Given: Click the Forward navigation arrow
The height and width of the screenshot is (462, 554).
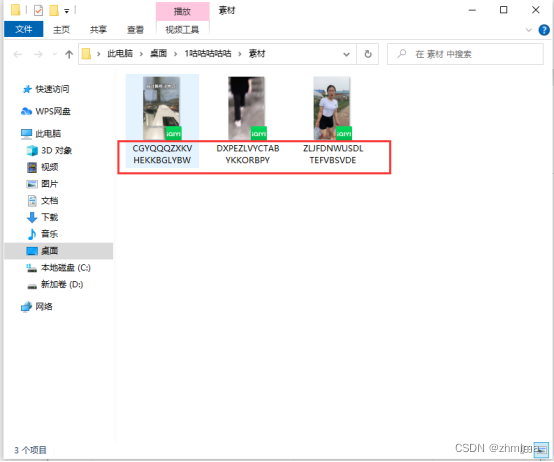Looking at the screenshot, I should [x=38, y=54].
